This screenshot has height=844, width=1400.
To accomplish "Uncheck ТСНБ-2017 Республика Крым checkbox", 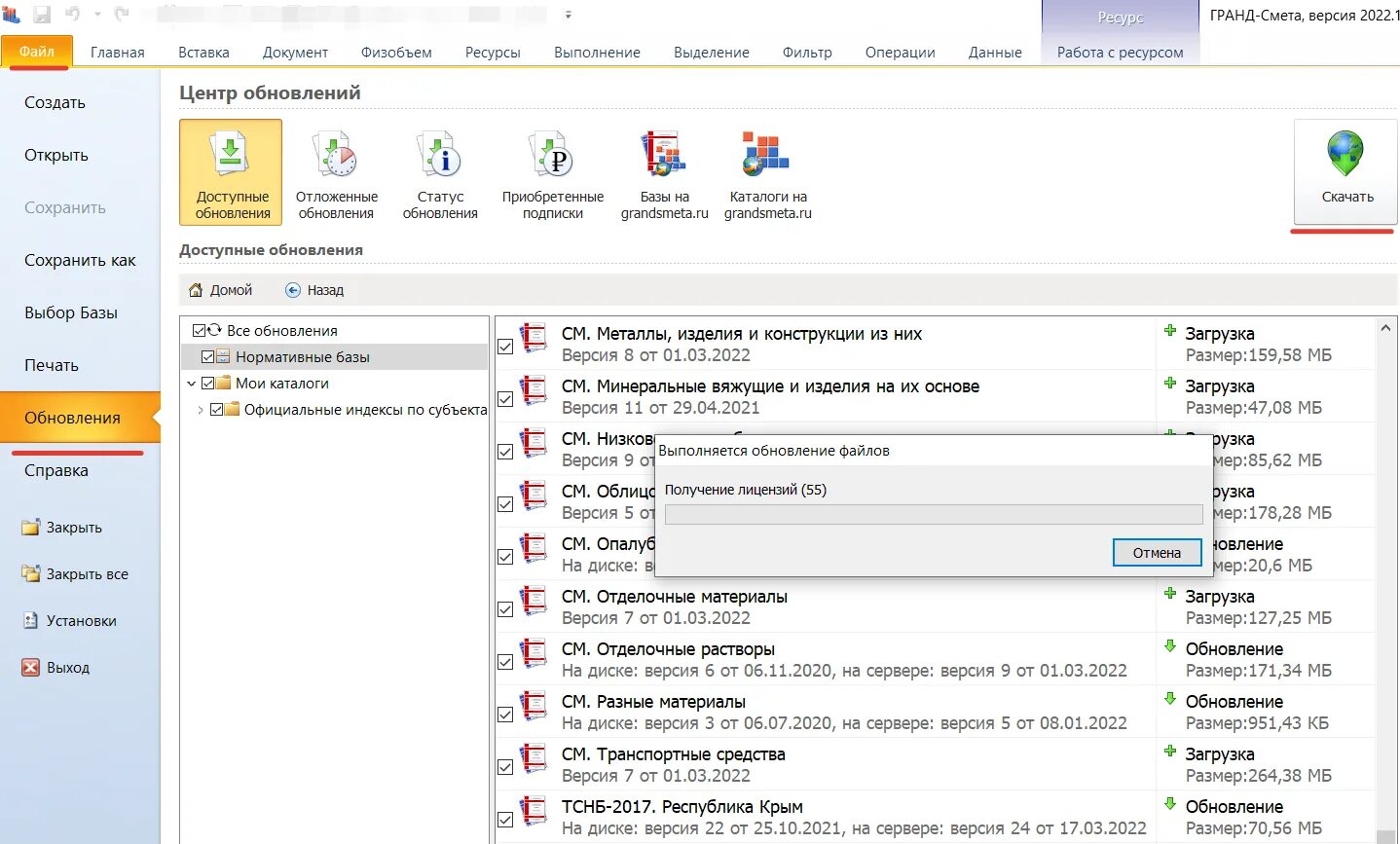I will [x=505, y=820].
